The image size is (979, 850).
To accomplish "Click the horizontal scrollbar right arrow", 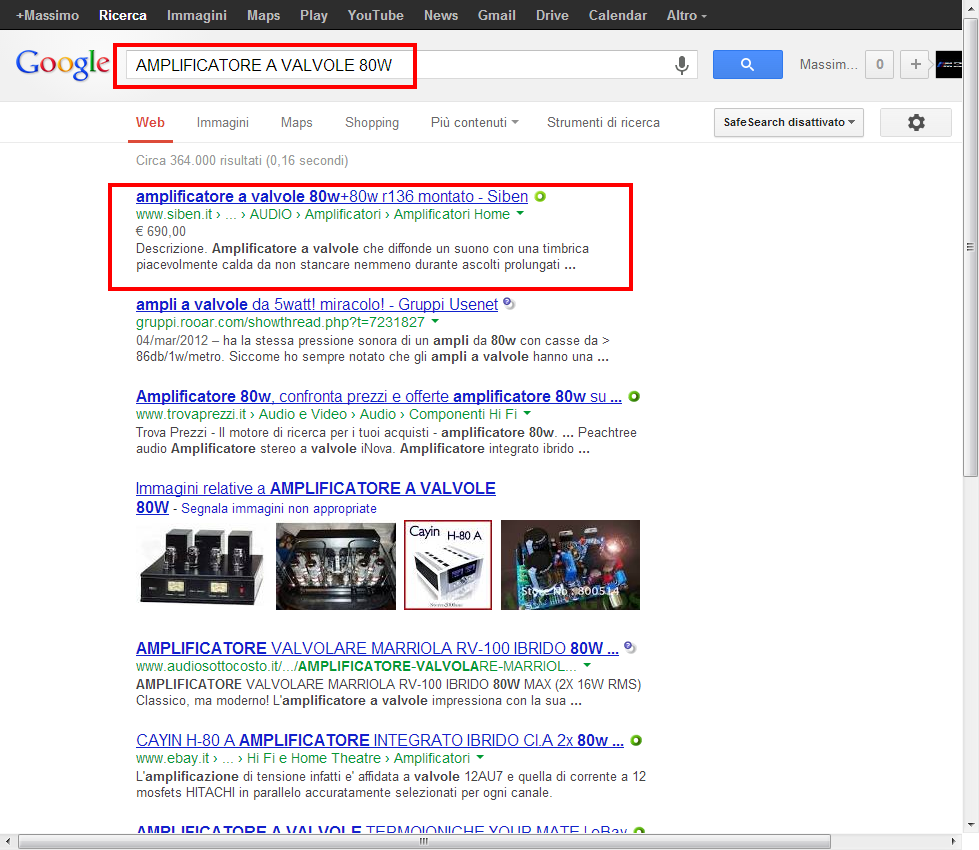I will pos(953,841).
